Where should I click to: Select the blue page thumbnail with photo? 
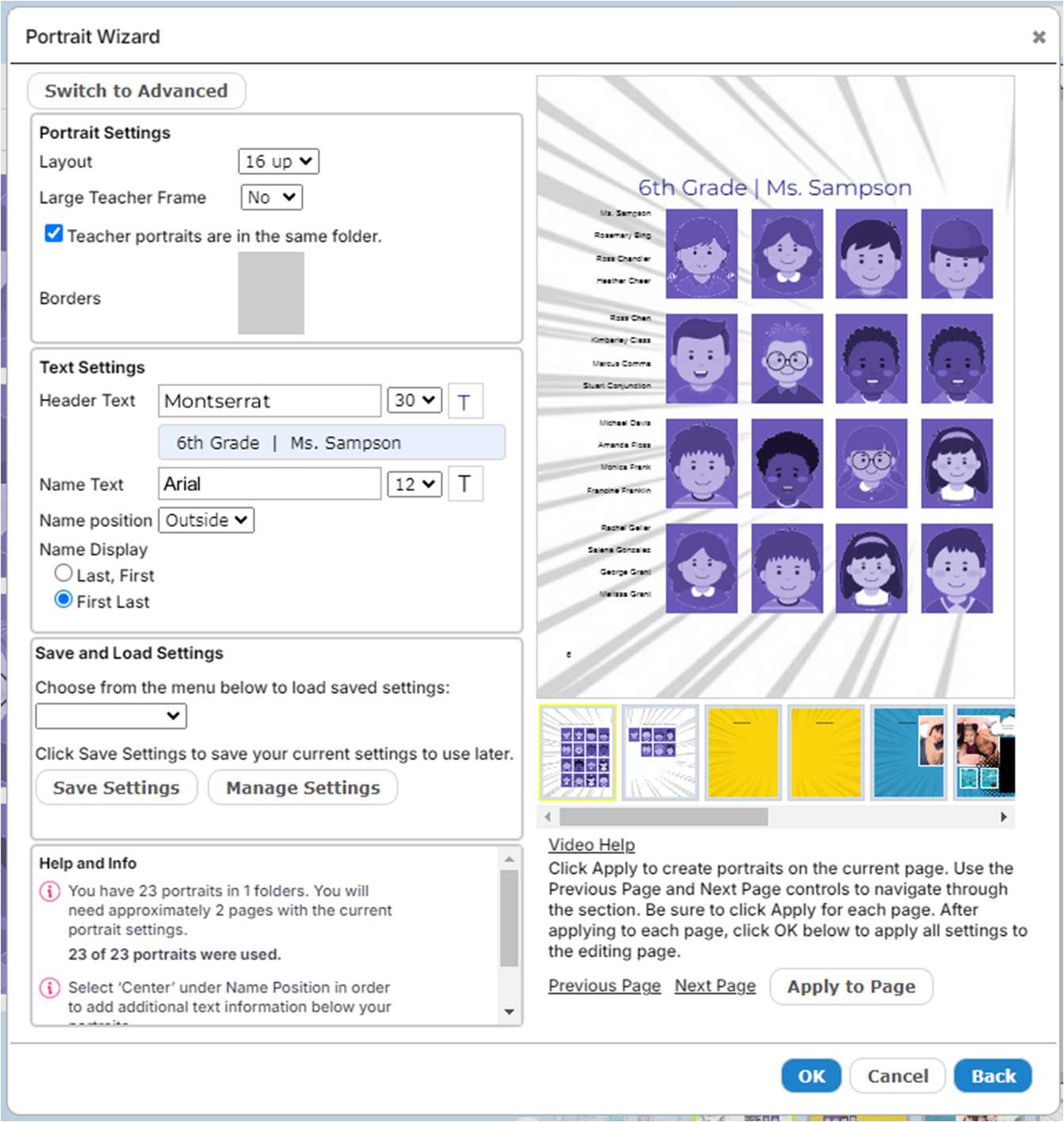point(908,753)
